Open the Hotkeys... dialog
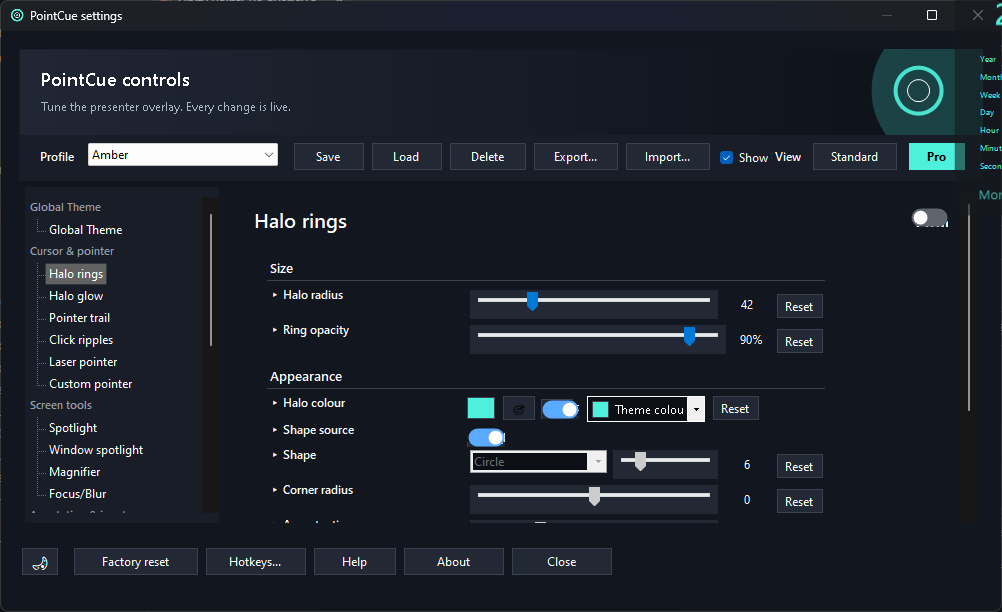This screenshot has width=1002, height=612. click(x=256, y=562)
